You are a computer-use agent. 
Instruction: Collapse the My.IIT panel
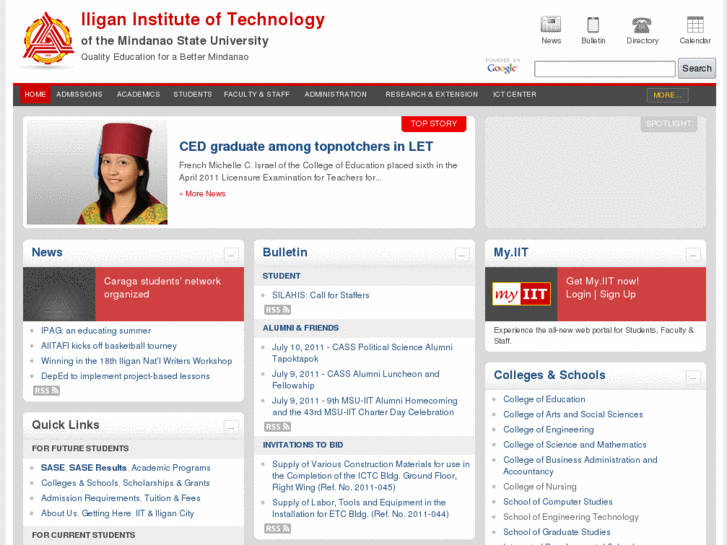tap(693, 254)
